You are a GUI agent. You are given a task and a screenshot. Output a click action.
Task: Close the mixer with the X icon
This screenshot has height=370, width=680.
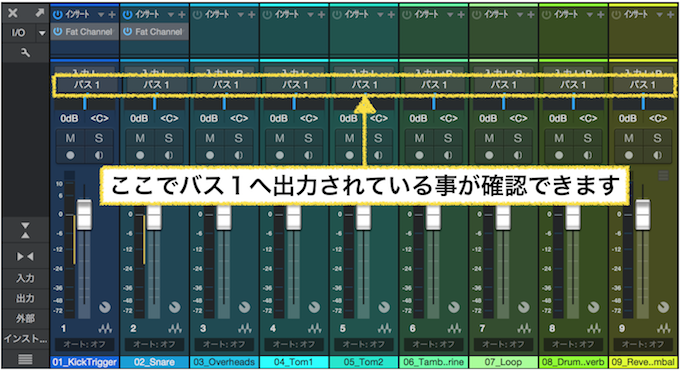tap(13, 13)
